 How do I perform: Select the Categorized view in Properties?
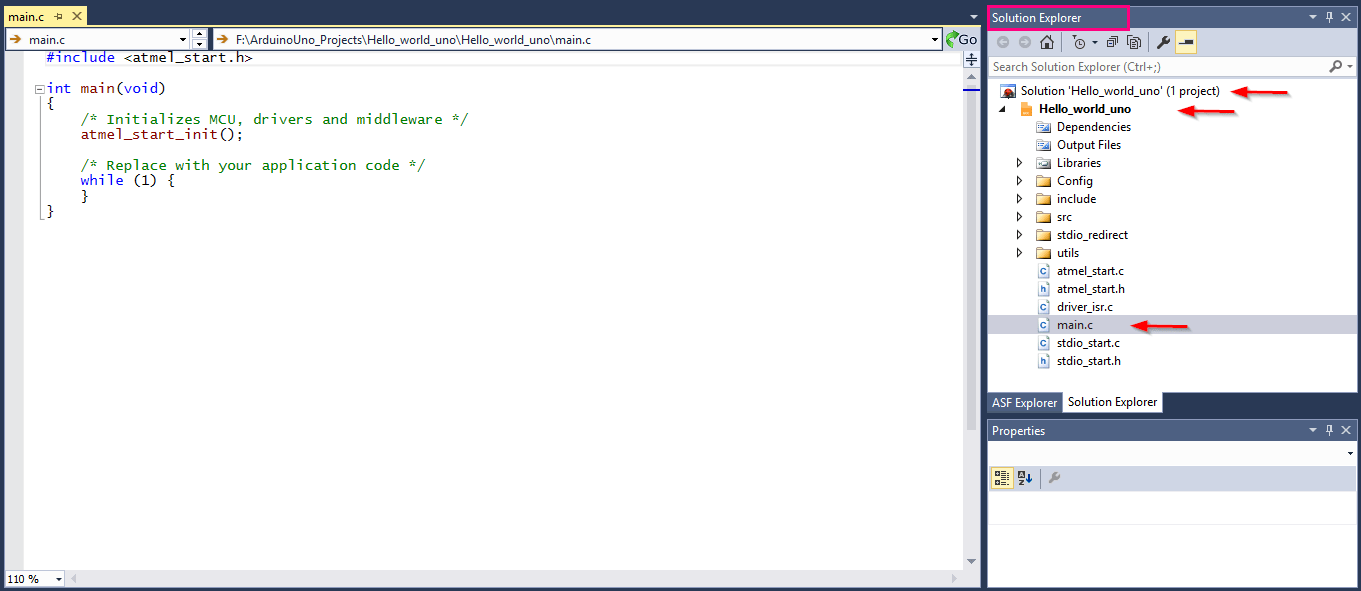(1001, 478)
